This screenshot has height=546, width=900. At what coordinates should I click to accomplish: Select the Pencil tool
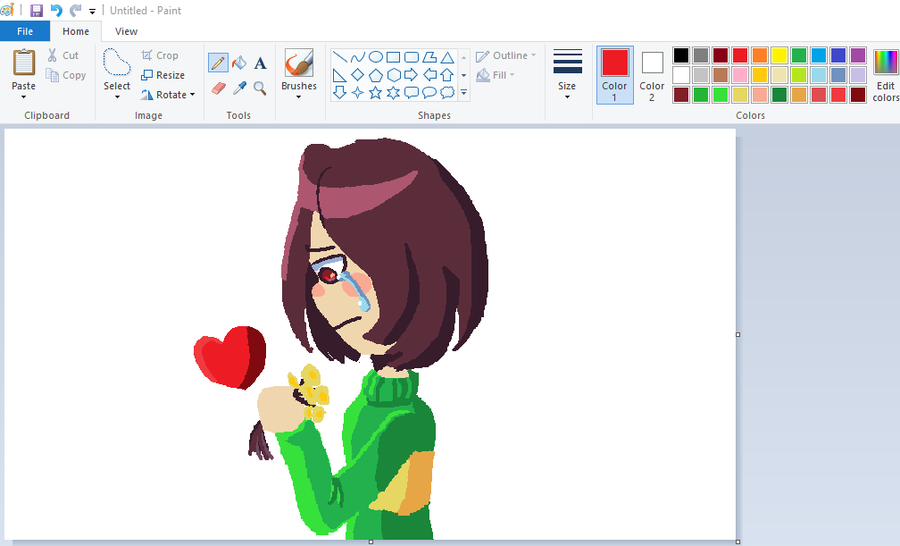218,63
